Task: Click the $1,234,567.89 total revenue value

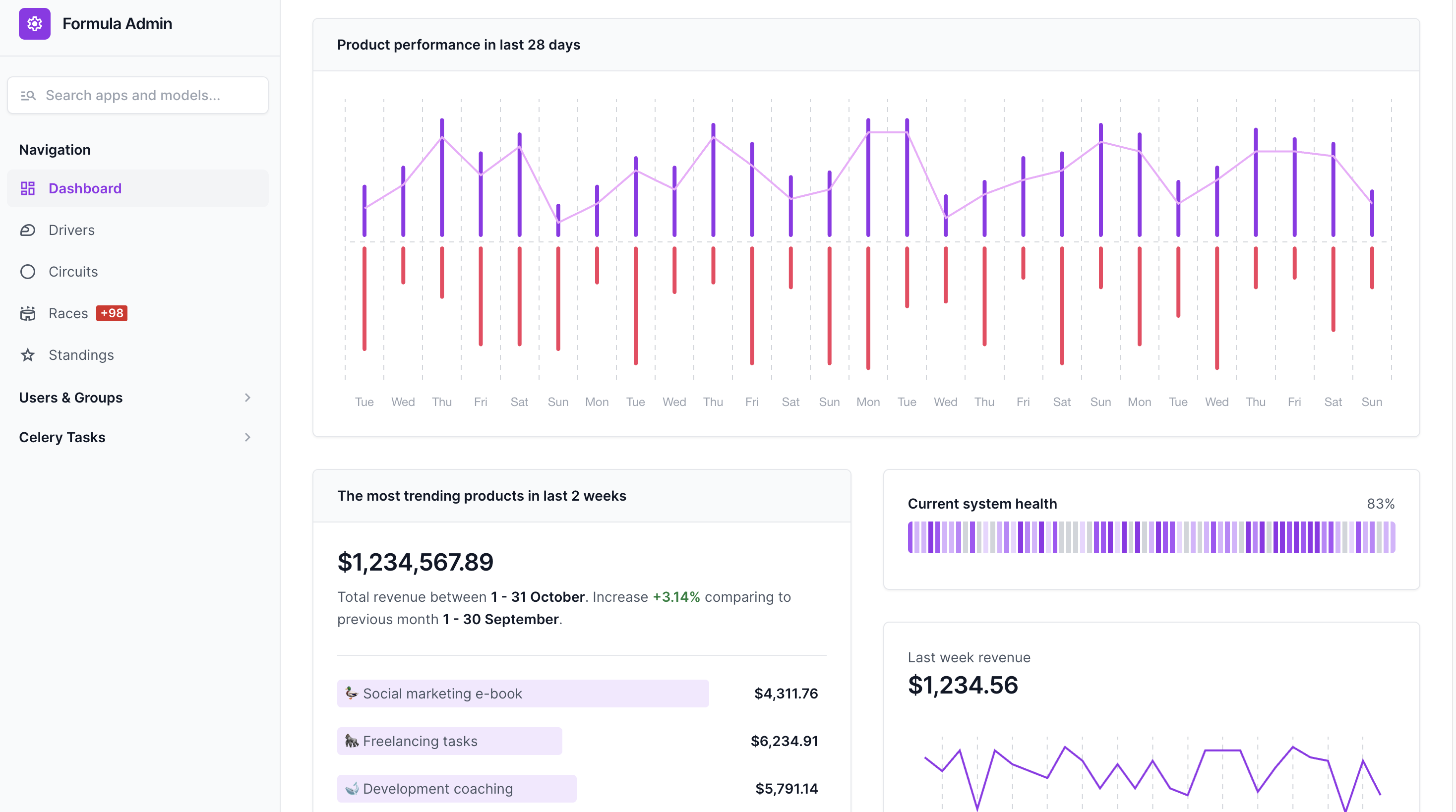Action: [x=415, y=562]
